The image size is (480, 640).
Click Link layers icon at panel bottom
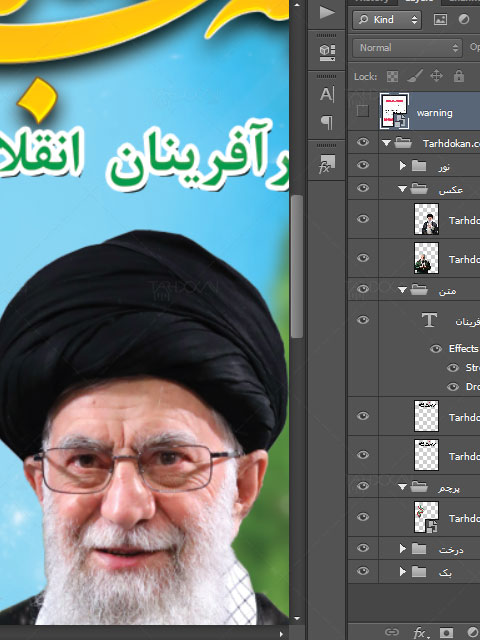391,632
